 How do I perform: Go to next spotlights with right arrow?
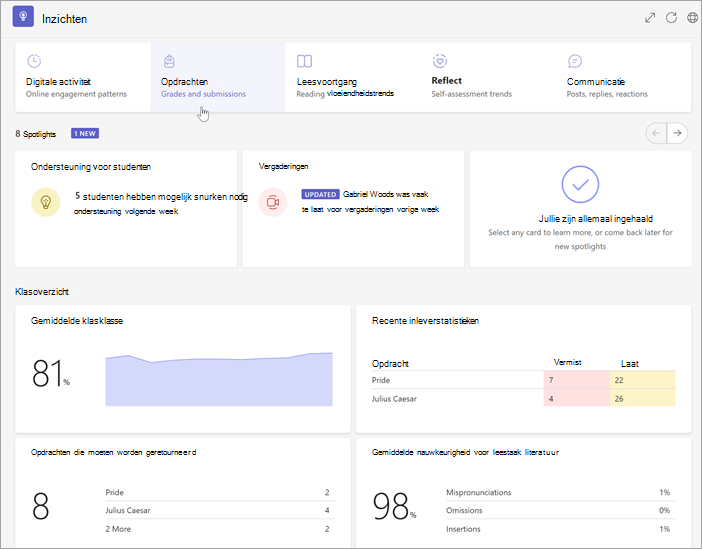(677, 133)
